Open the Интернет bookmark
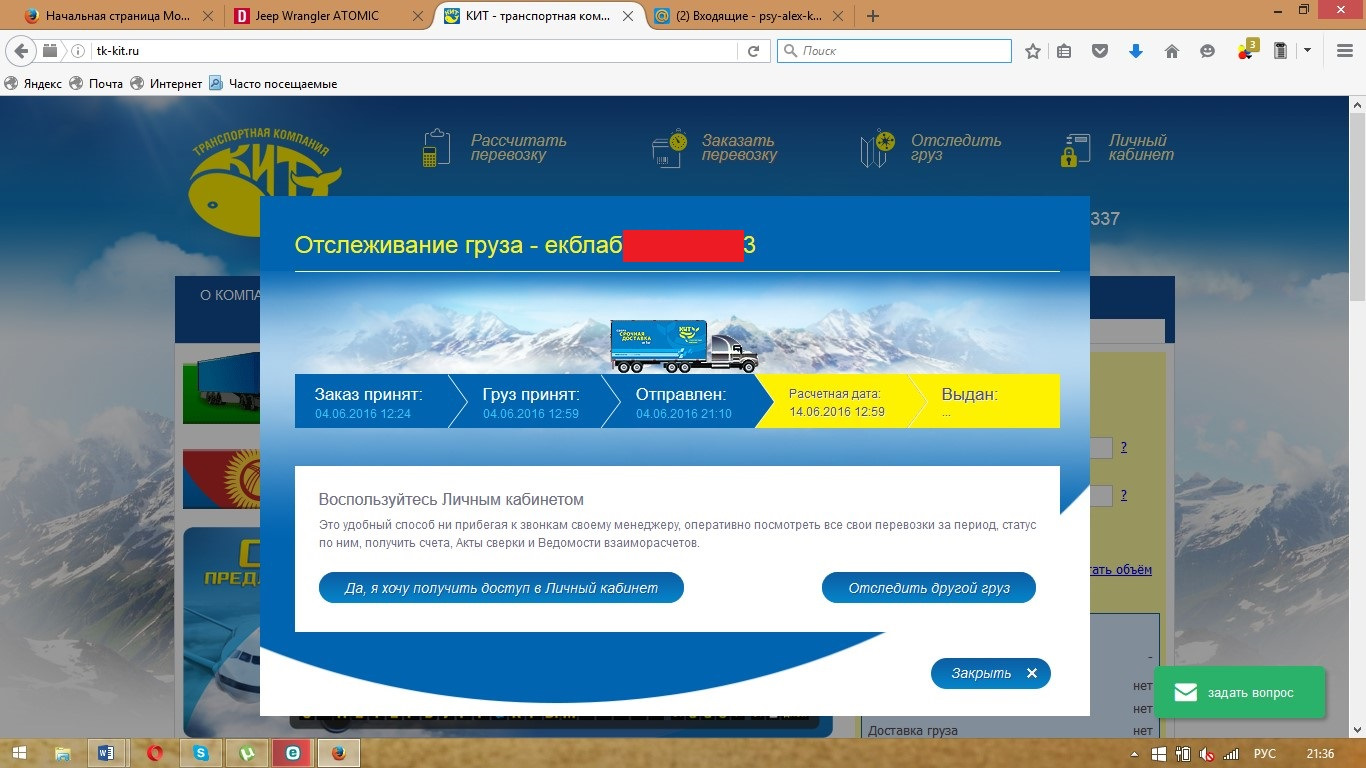 click(x=166, y=84)
